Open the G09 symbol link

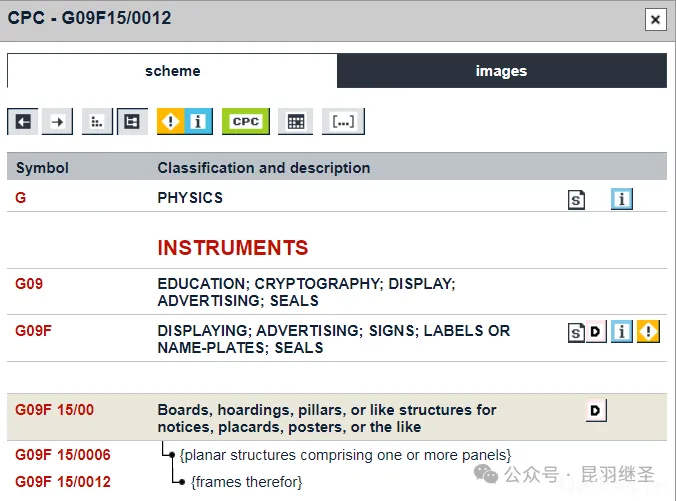pos(29,284)
